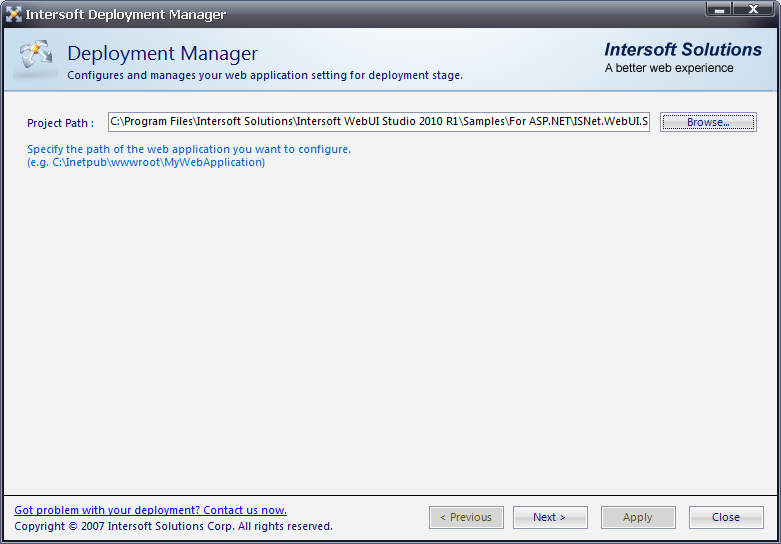Screen dimensions: 781x544
Task: Go back with the < Previous button
Action: (466, 517)
